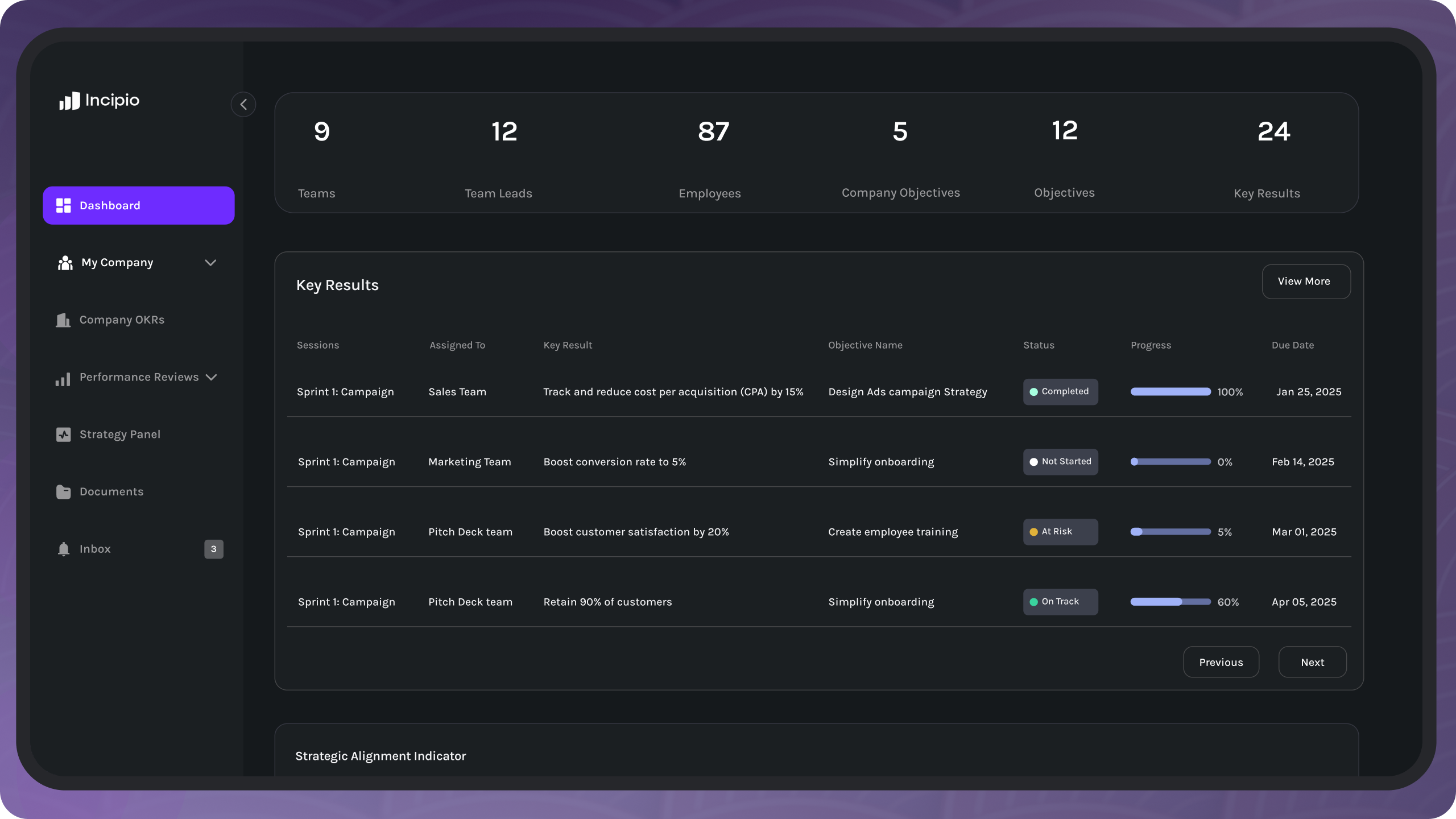1456x819 pixels.
Task: Click the Strategy Panel pulse icon
Action: coord(63,434)
